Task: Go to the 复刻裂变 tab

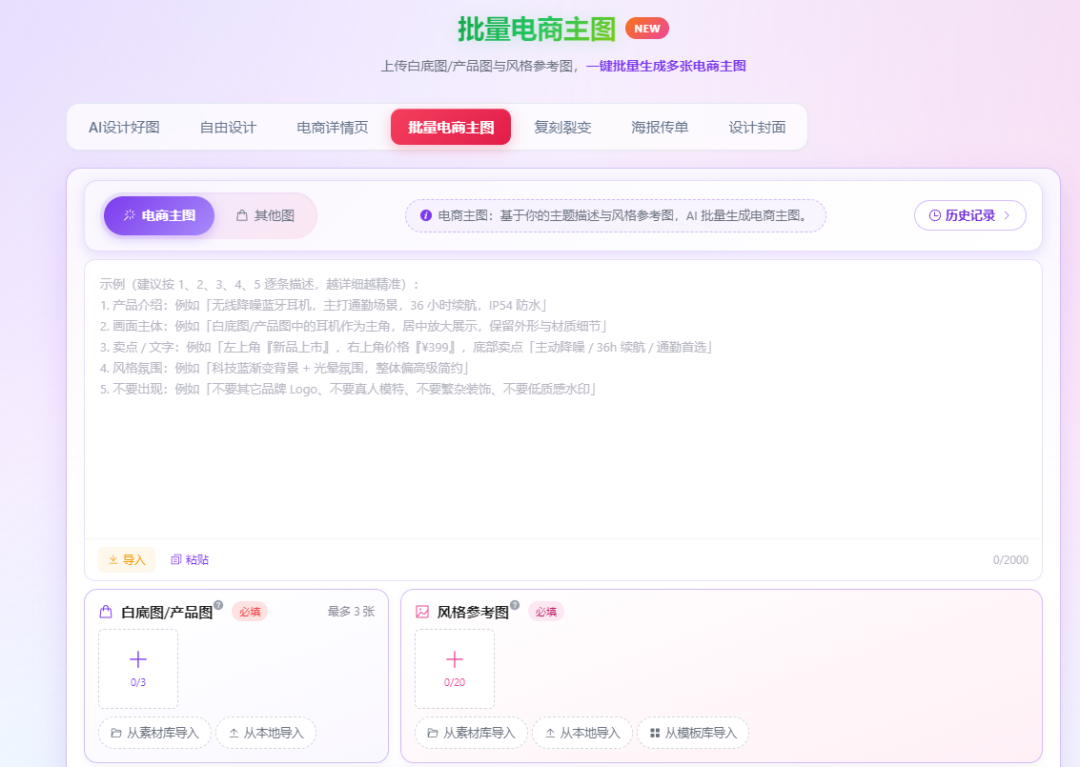Action: point(563,127)
